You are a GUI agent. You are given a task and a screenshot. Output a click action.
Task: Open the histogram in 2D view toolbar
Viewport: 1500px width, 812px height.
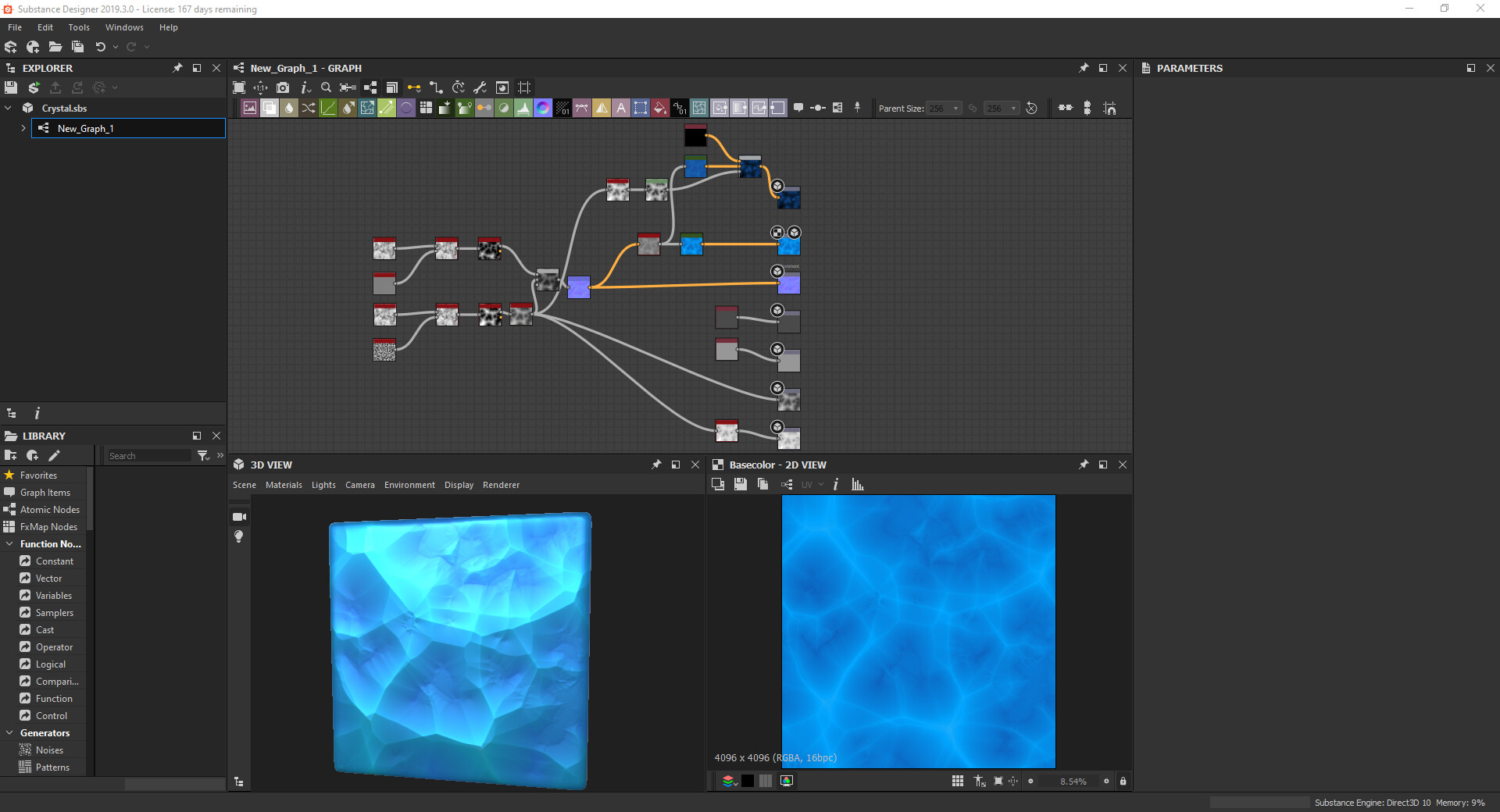(858, 485)
